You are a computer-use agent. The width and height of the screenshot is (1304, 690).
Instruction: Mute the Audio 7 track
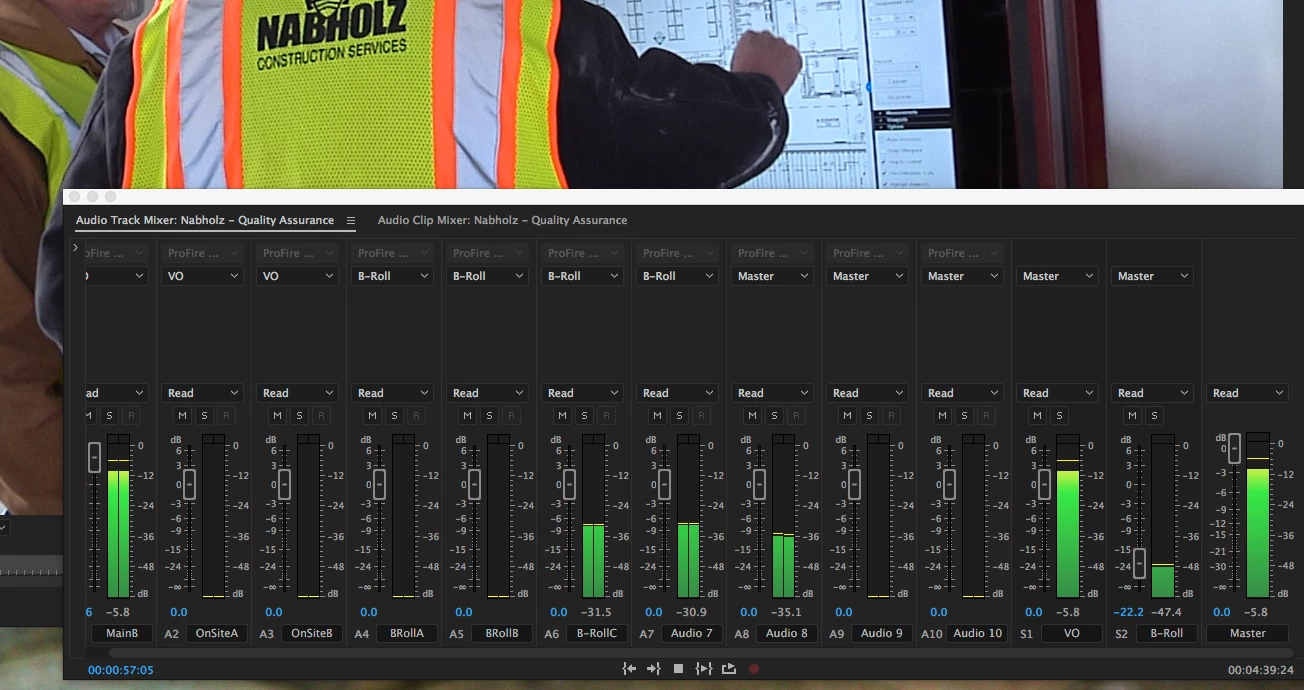coord(657,416)
